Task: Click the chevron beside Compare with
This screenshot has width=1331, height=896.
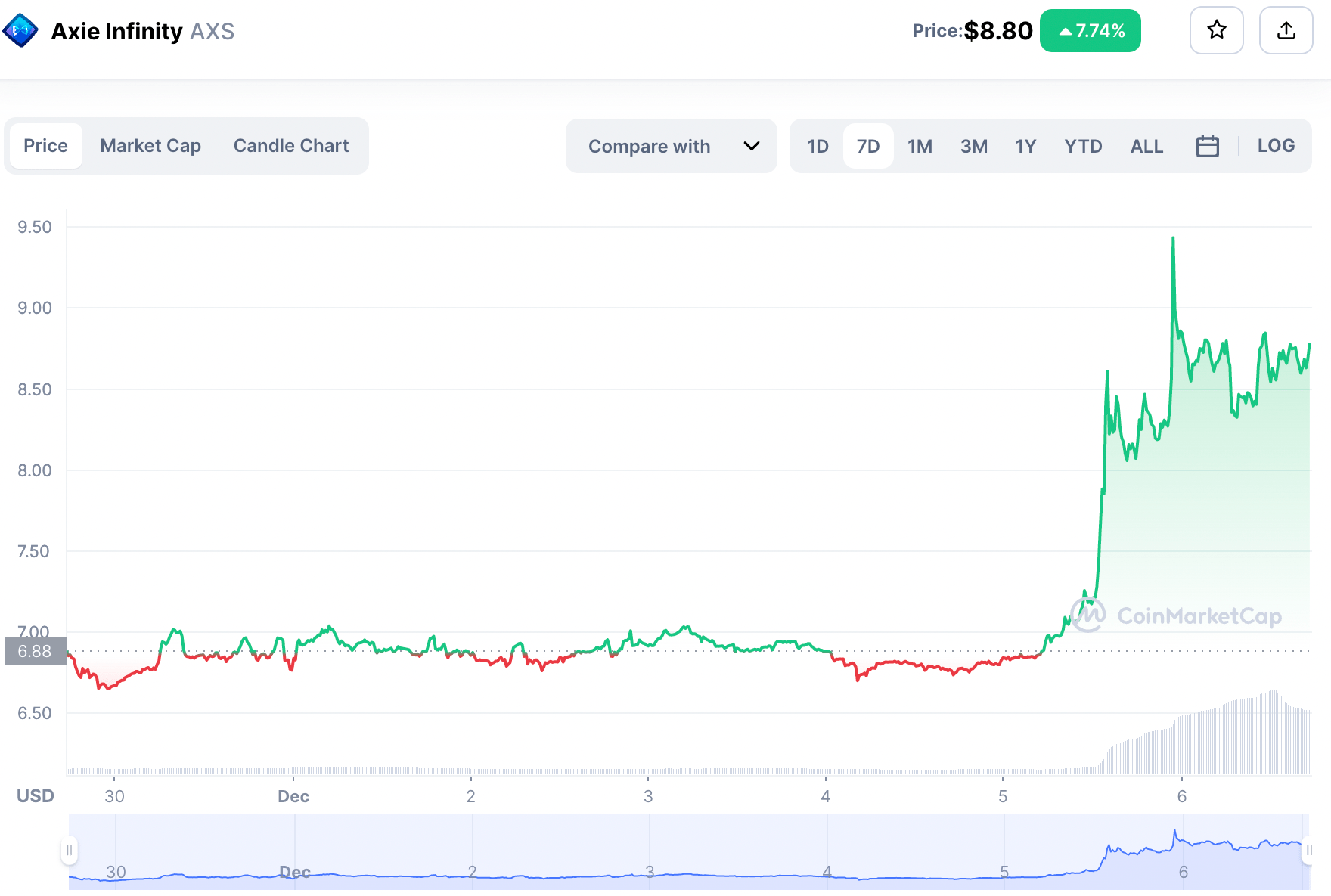Action: (751, 145)
